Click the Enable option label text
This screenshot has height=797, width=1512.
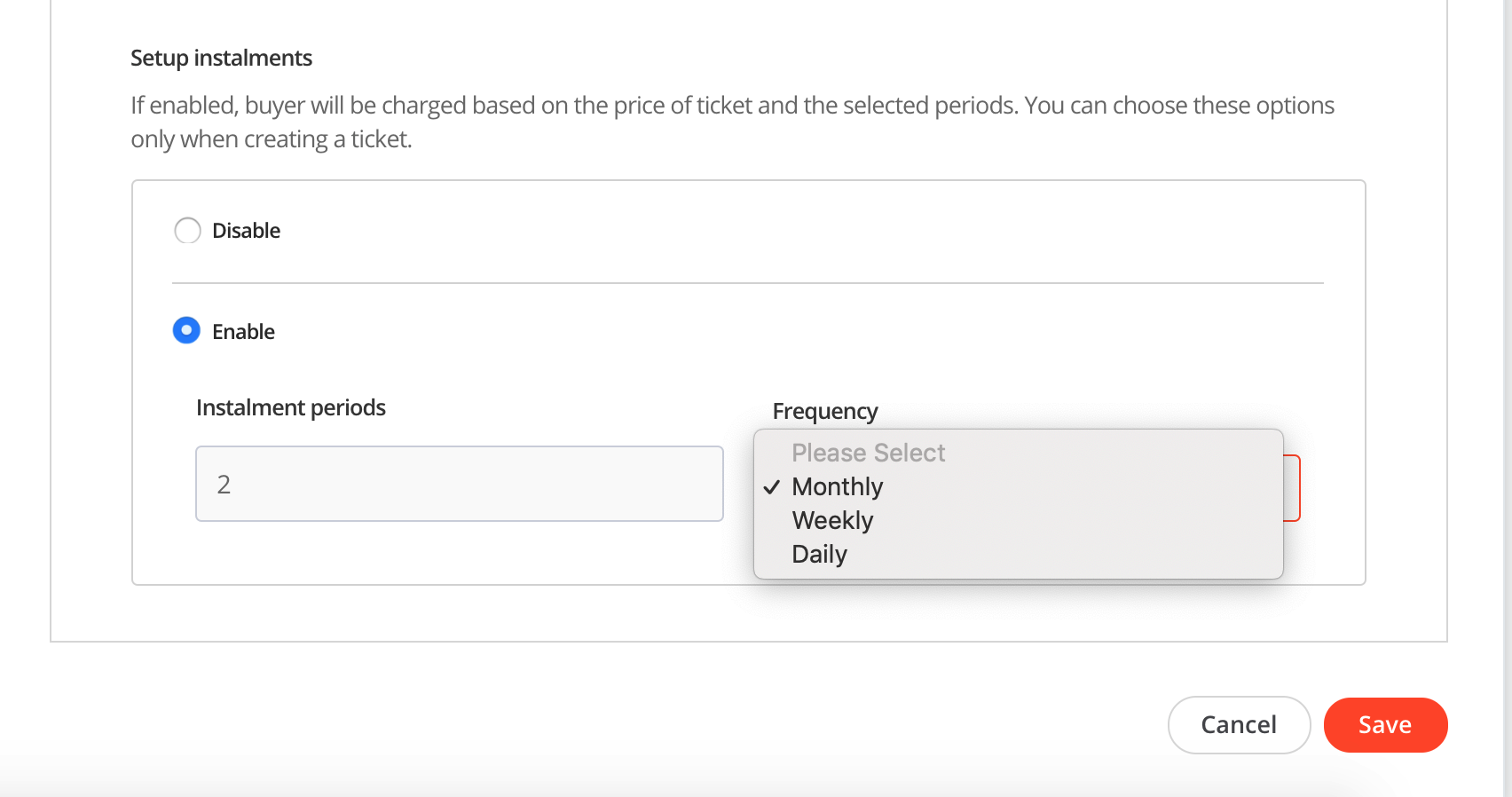tap(243, 332)
